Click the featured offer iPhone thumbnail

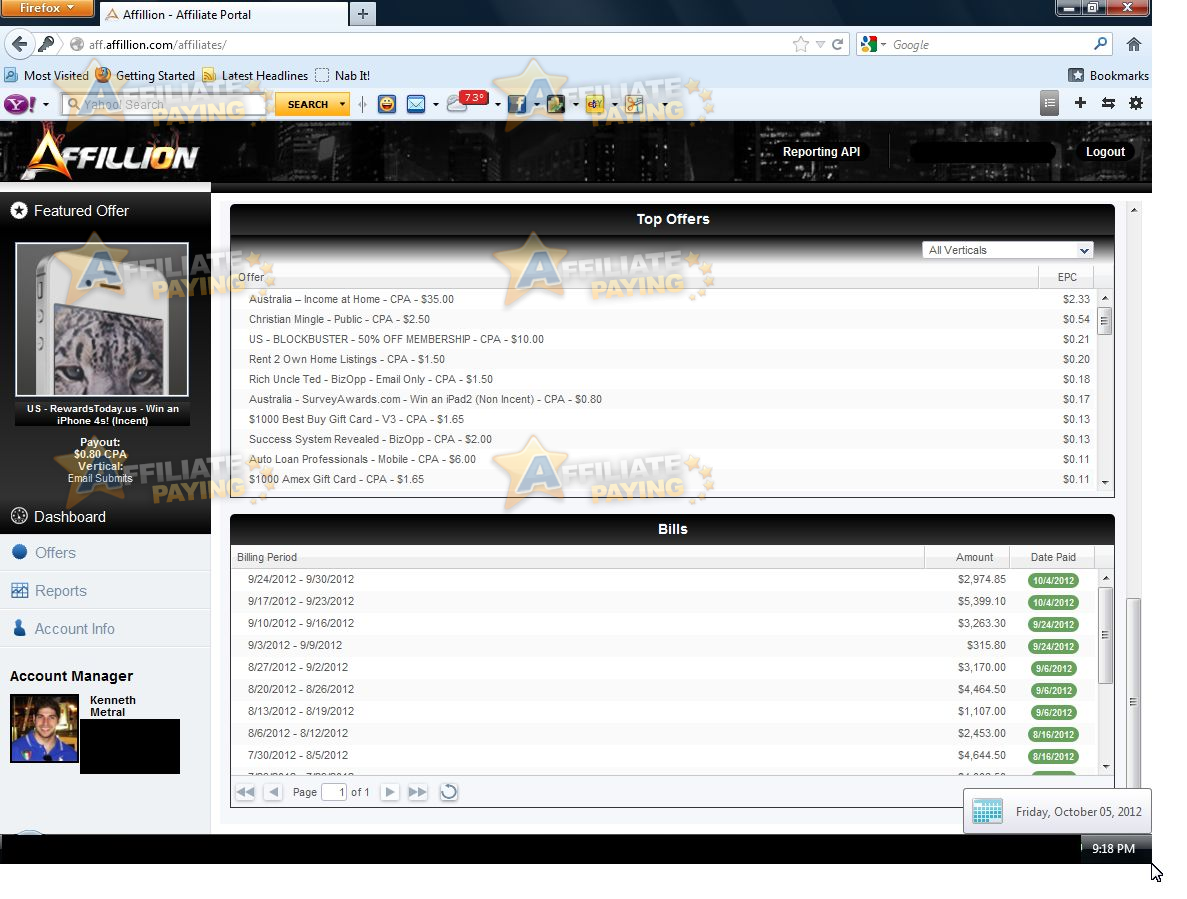(102, 319)
